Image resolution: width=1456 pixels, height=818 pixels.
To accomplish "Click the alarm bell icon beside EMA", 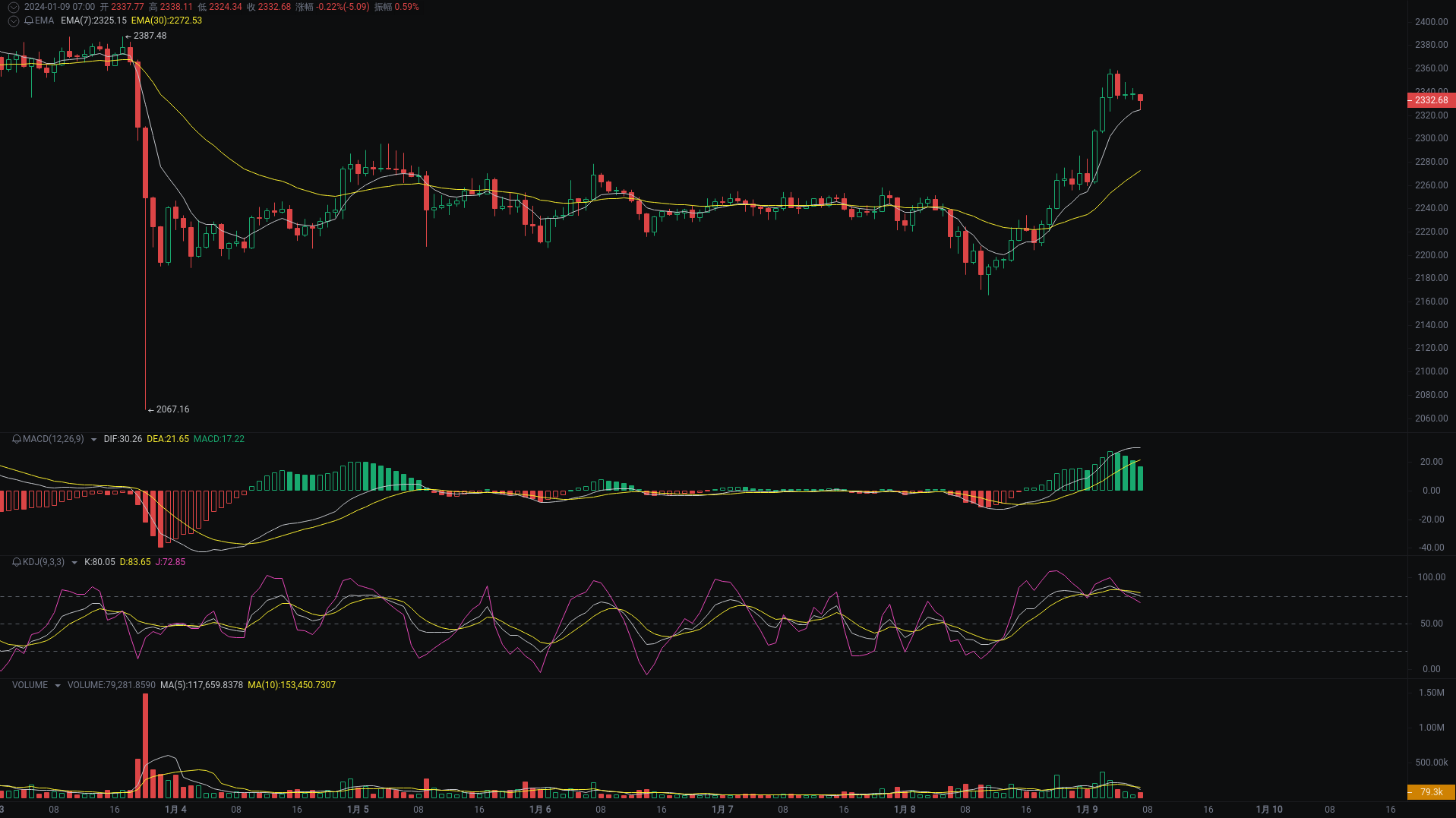I will click(x=30, y=21).
